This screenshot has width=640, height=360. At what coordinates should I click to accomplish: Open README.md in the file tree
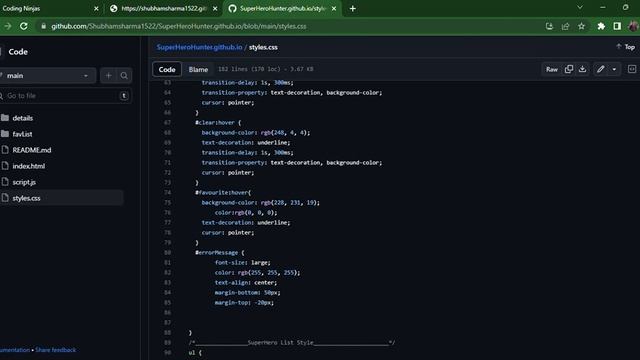32,150
